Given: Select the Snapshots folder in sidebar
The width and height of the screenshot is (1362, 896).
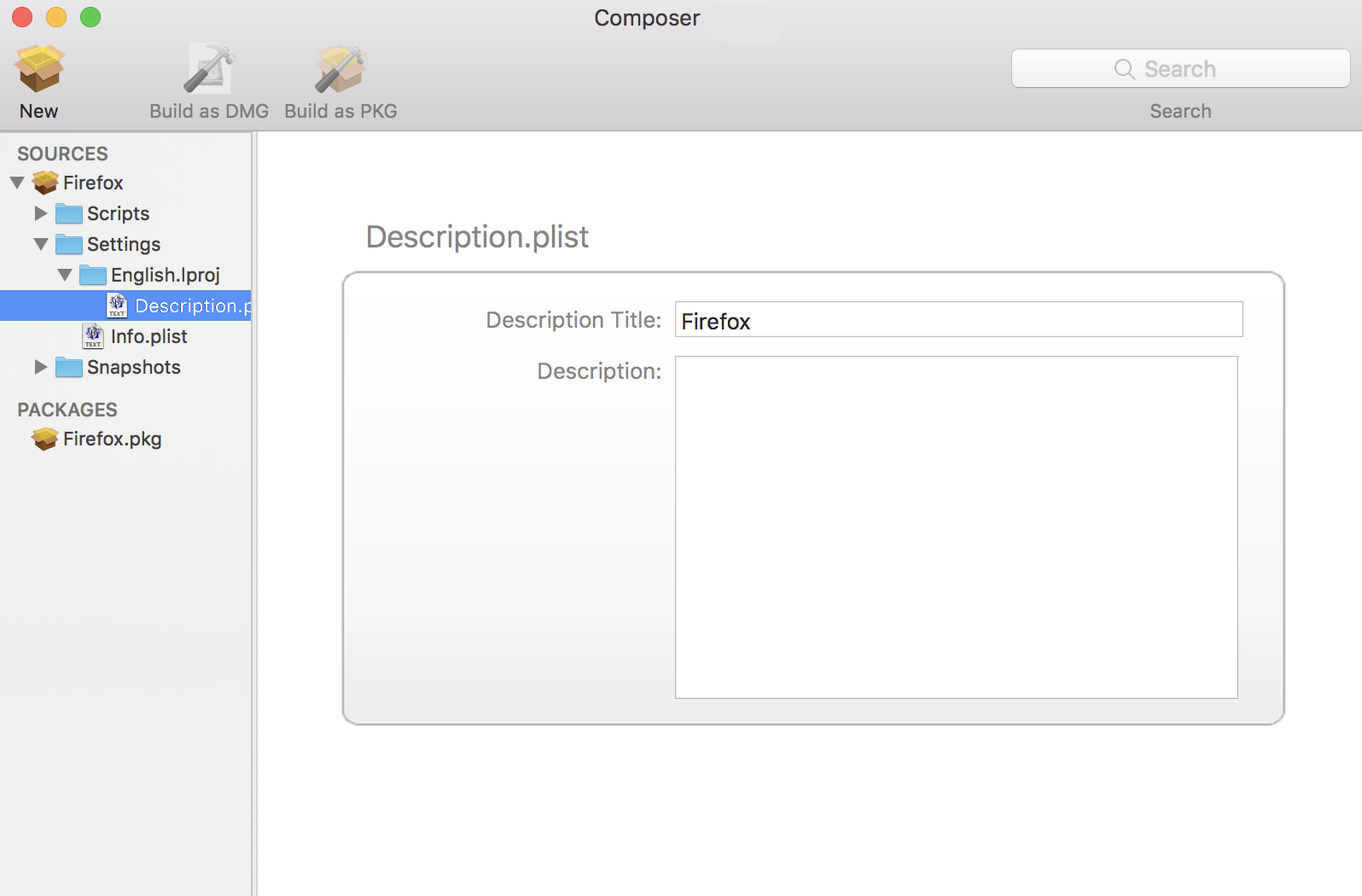Looking at the screenshot, I should pos(133,367).
